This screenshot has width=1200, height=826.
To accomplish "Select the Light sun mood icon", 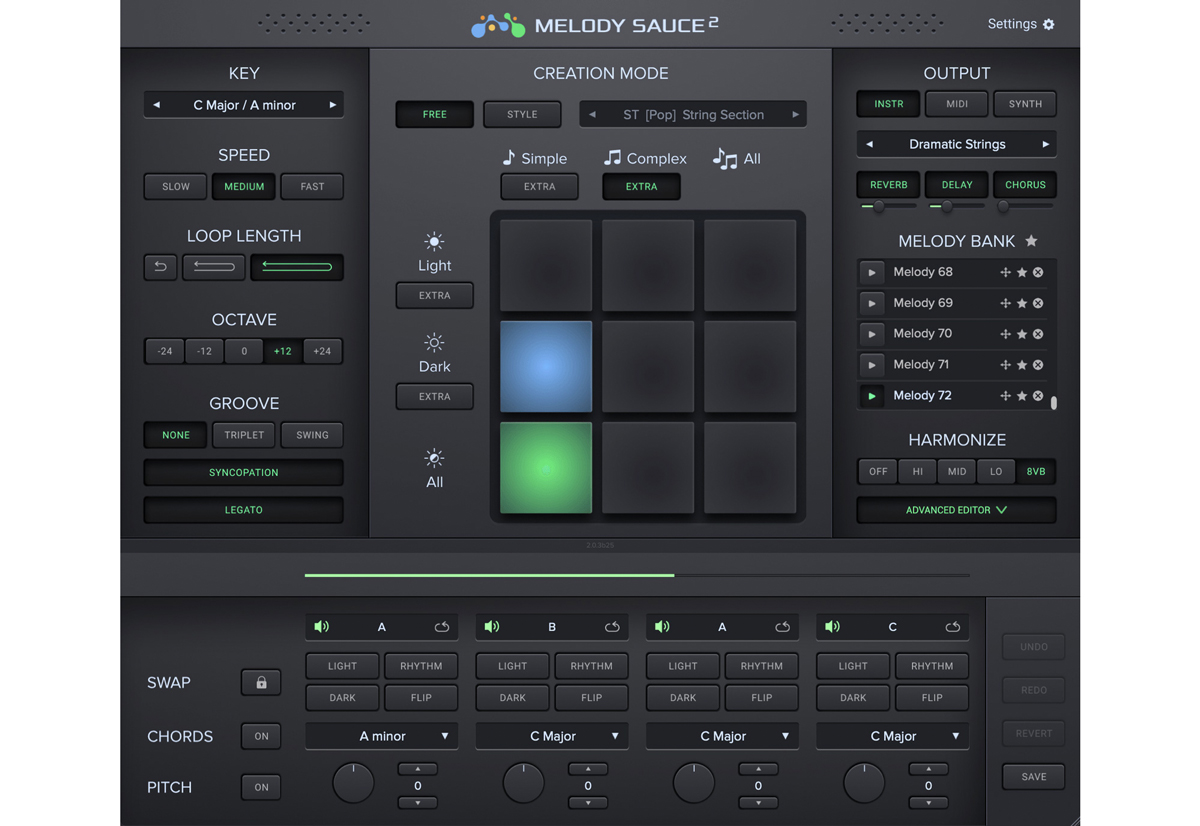I will coord(434,241).
